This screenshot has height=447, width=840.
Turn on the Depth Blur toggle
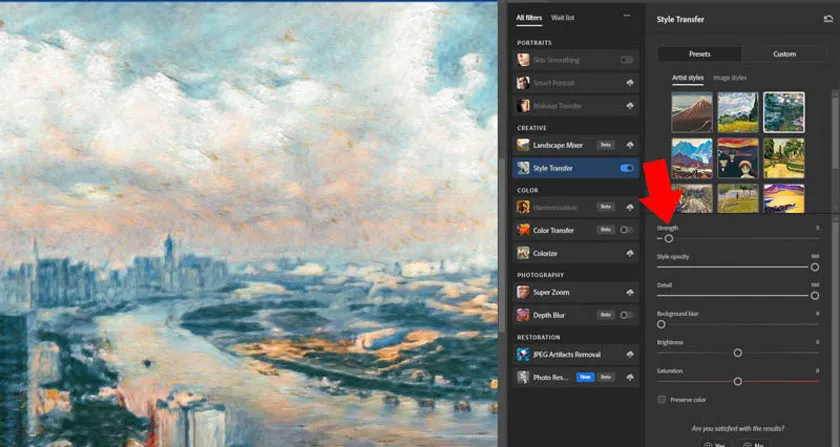[627, 315]
